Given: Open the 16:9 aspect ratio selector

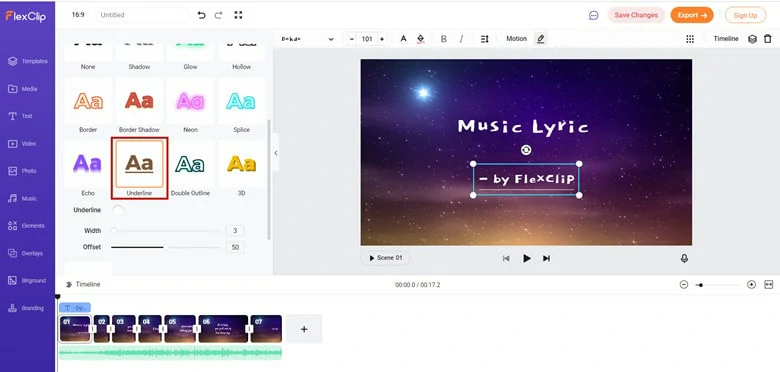Looking at the screenshot, I should (78, 15).
